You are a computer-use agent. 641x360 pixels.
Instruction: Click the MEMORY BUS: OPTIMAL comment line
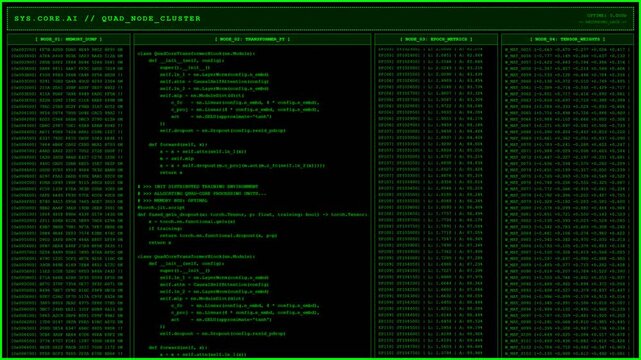click(x=173, y=200)
